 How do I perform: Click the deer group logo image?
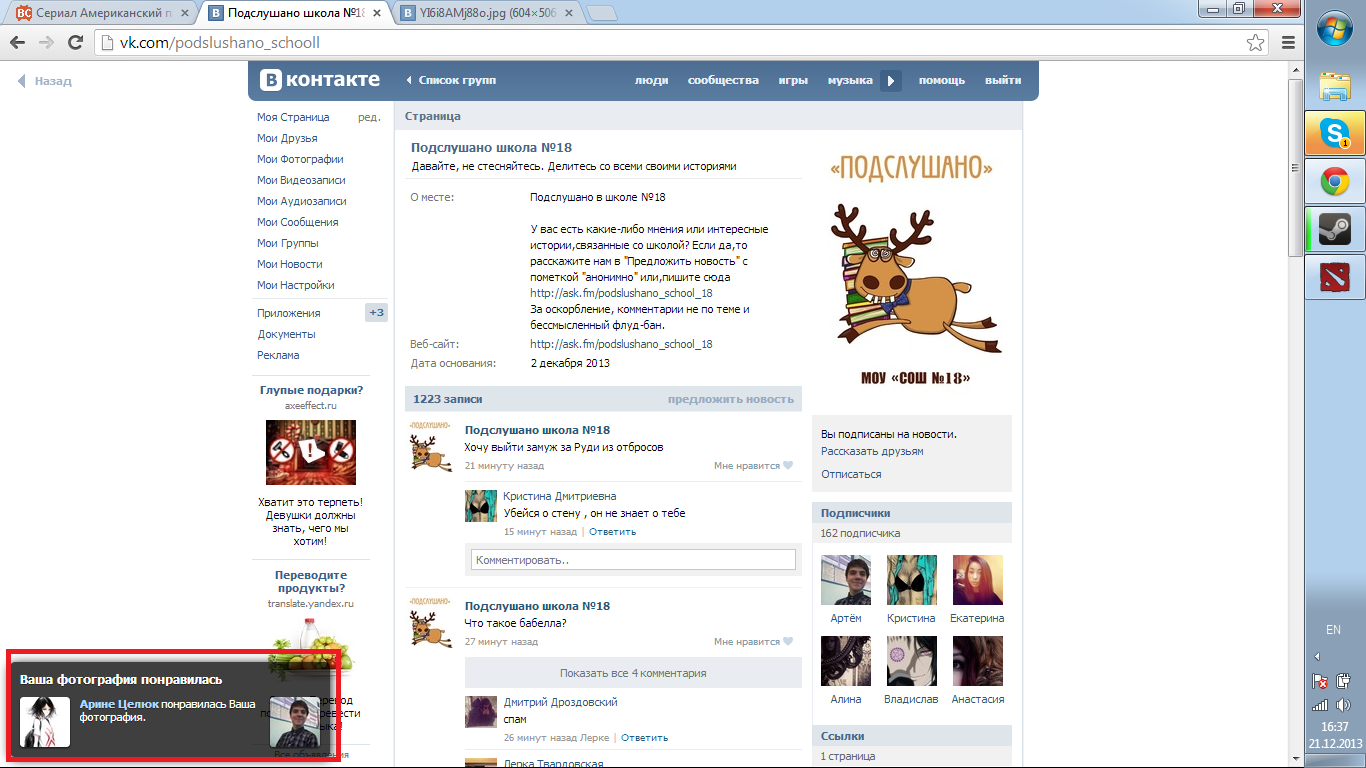[x=915, y=270]
